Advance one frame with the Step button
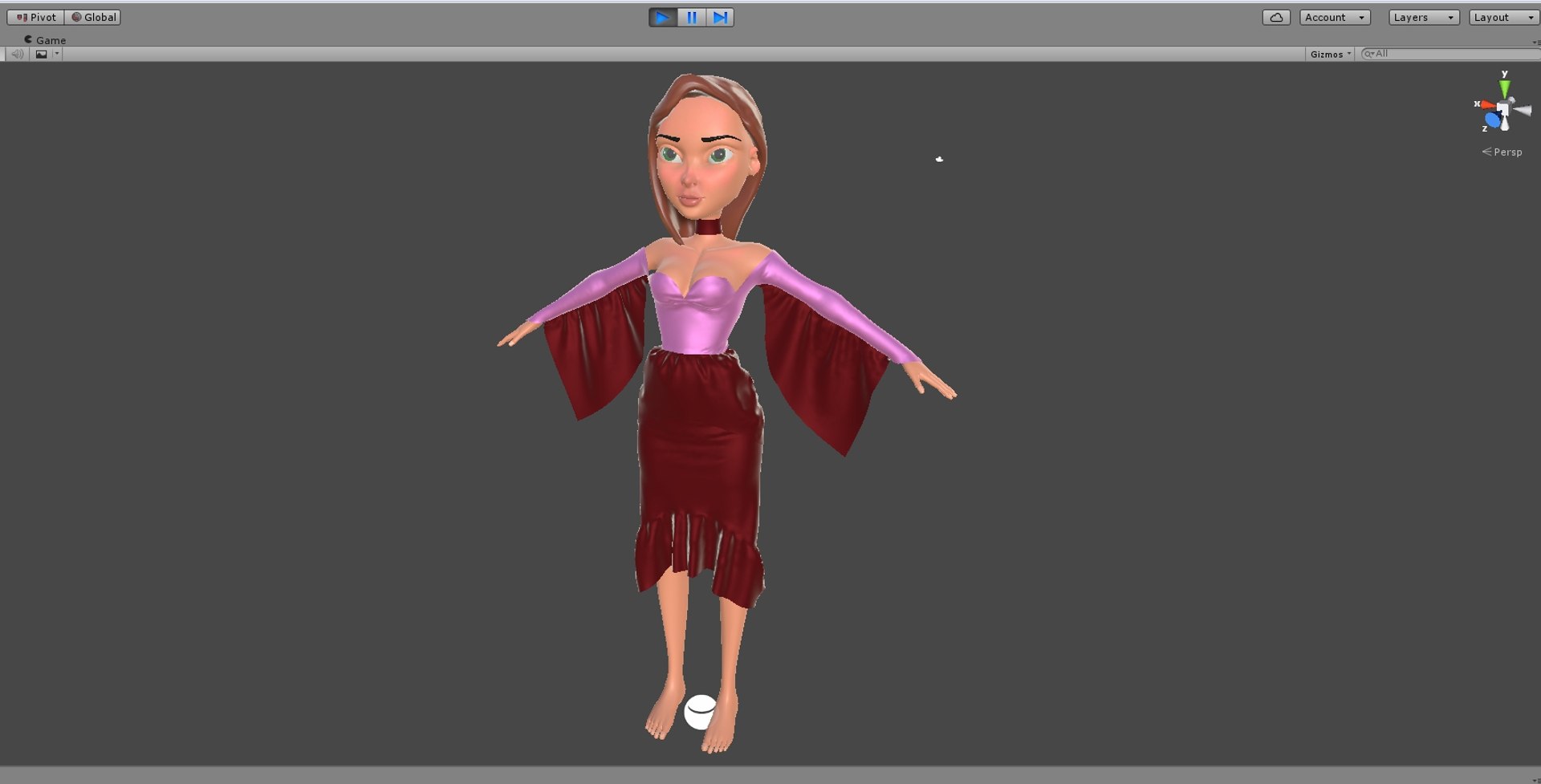This screenshot has width=1541, height=784. point(720,17)
